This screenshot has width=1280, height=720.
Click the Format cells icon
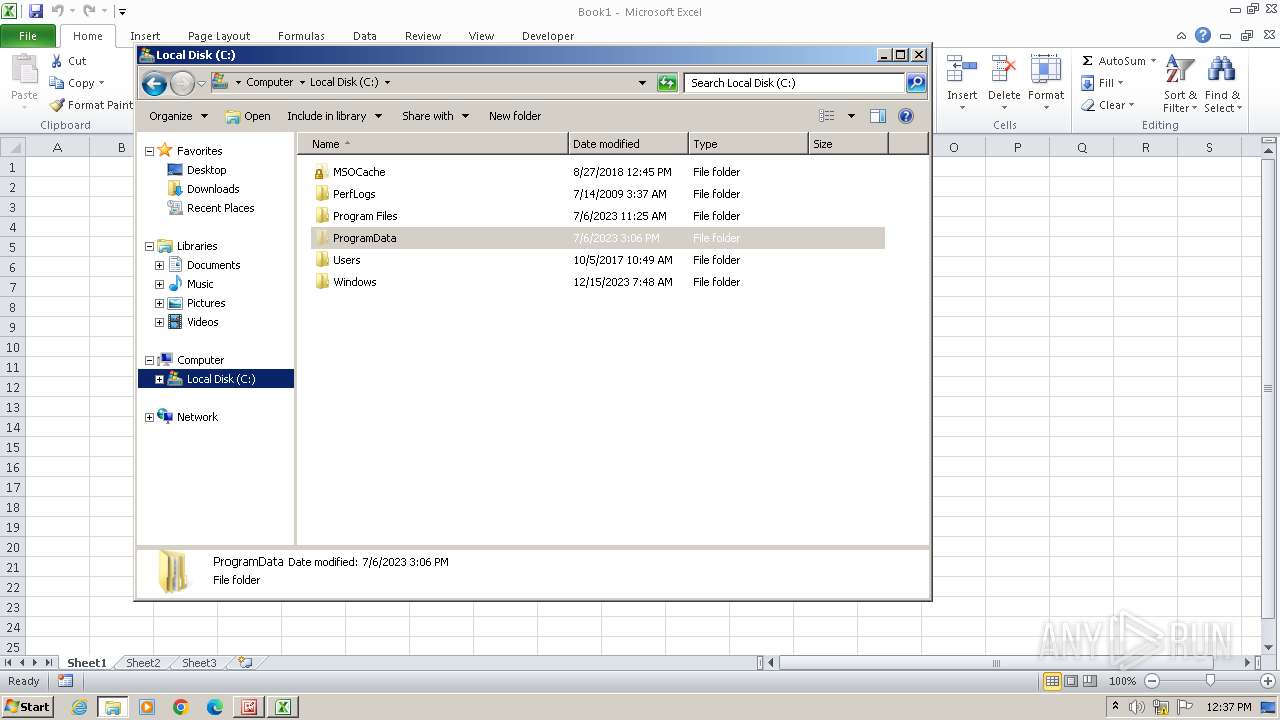(x=1046, y=69)
